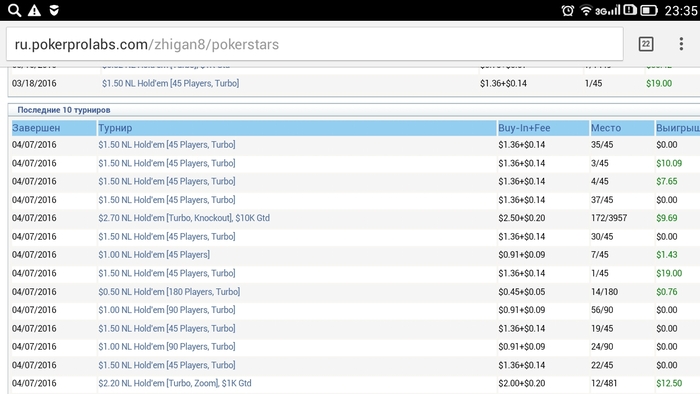Viewport: 700px width, 394px height.
Task: Tap the 23:35 clock in status bar
Action: tap(680, 11)
